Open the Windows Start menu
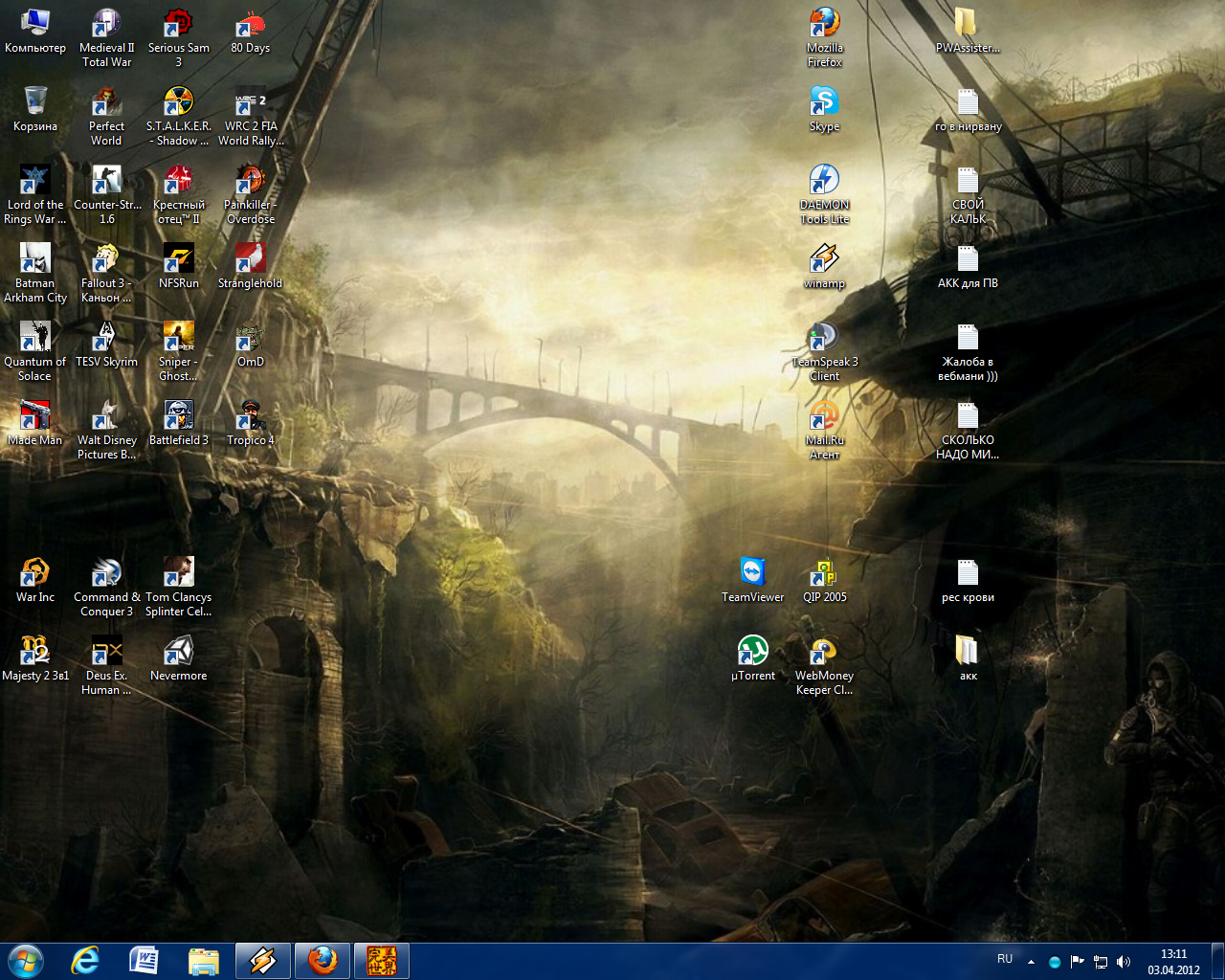Viewport: 1225px width, 980px height. 26,960
